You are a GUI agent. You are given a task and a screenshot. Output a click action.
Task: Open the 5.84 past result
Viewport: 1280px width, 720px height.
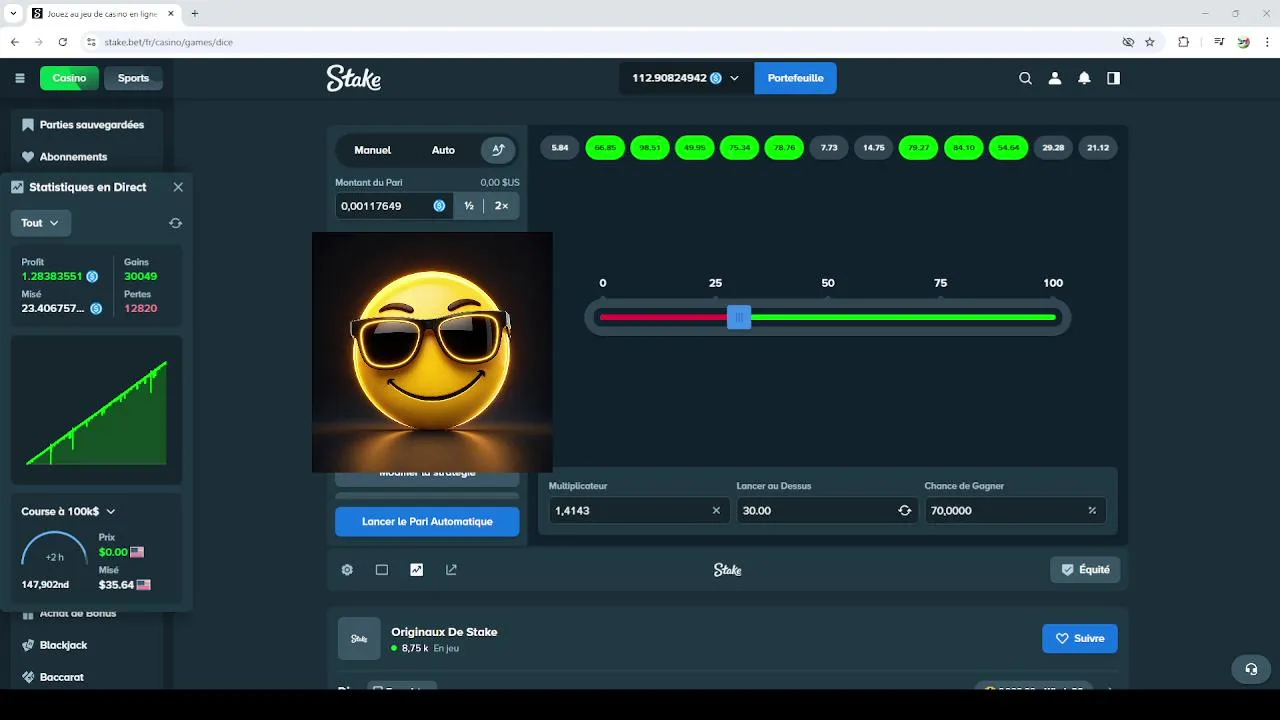(560, 148)
